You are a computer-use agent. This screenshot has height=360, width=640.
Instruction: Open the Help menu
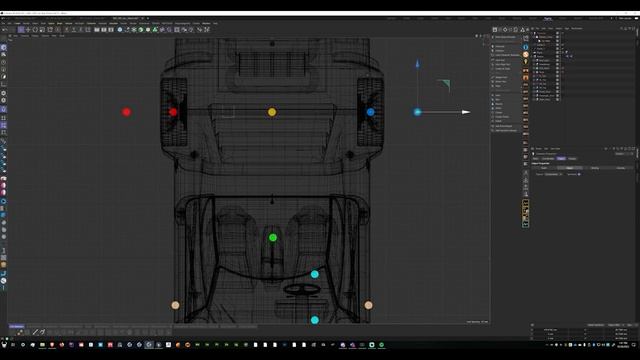[216, 23]
